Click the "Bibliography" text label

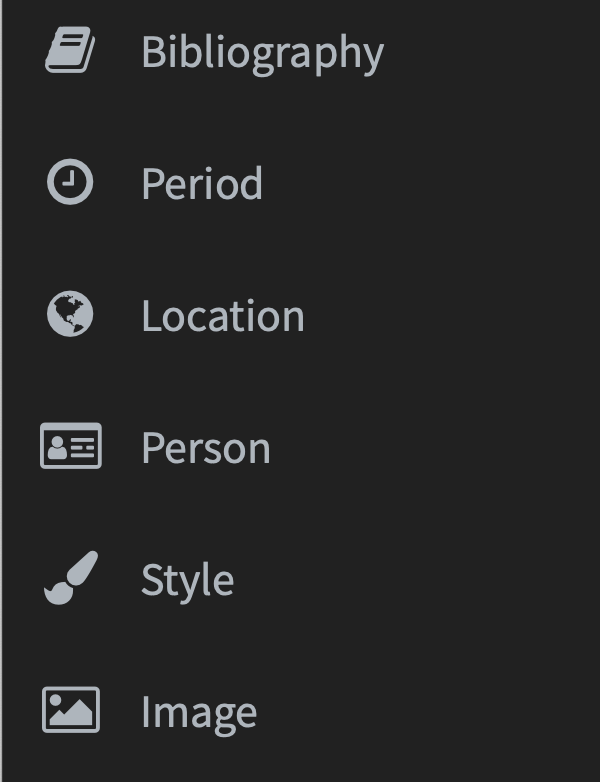(x=262, y=52)
